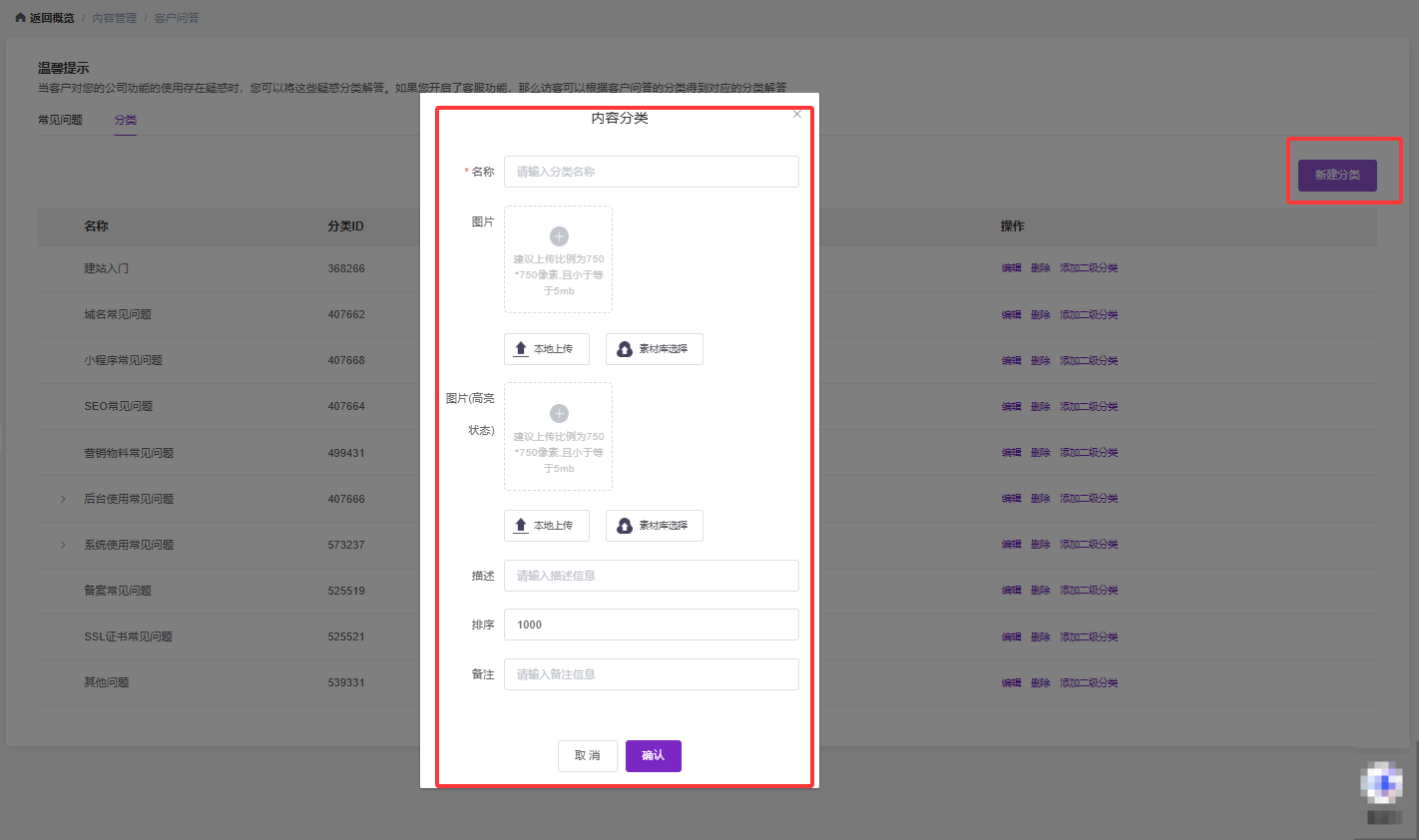Confirm the dialog with 确认
This screenshot has width=1419, height=840.
(x=654, y=756)
